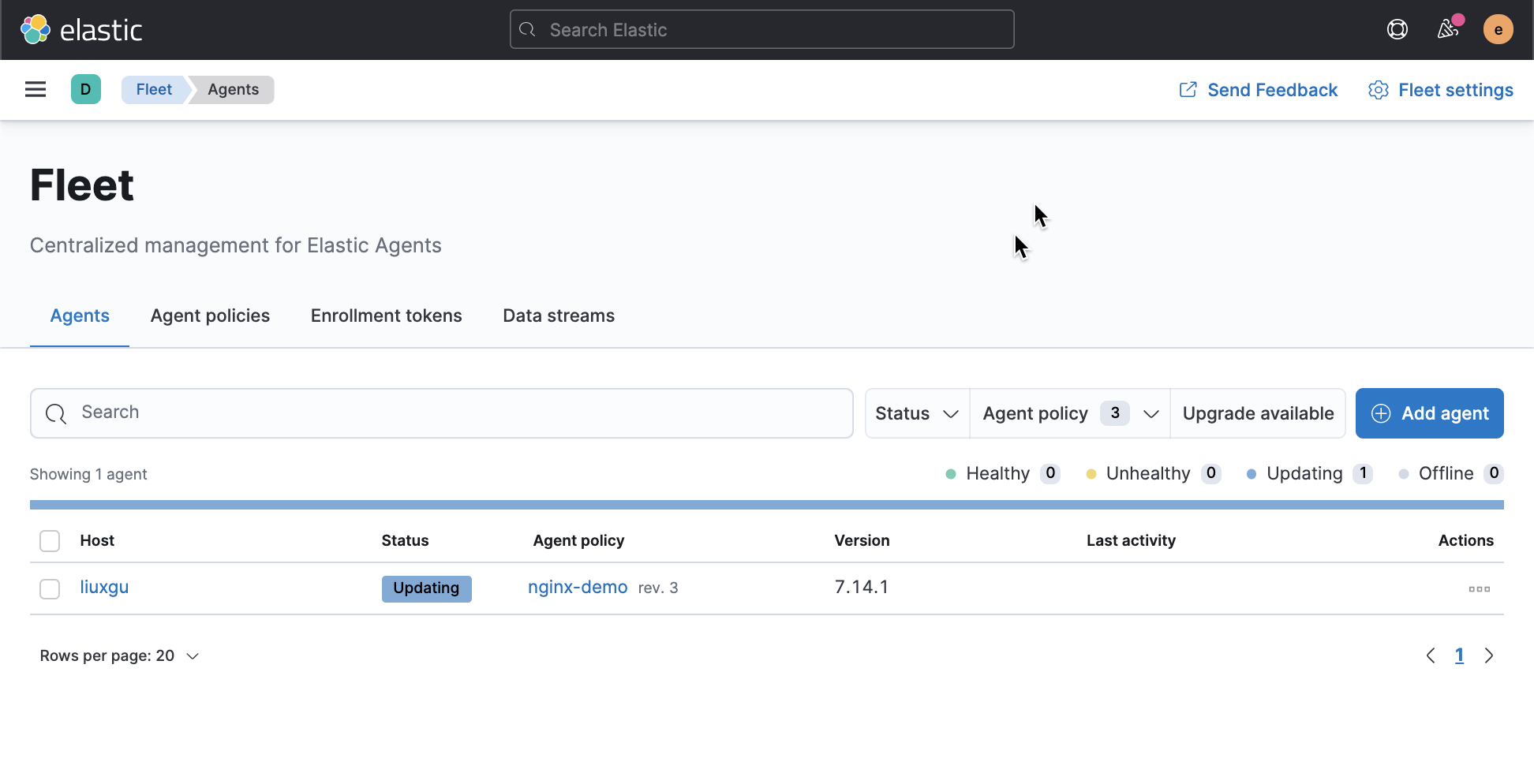Open the help menu lifebuoy icon
Image resolution: width=1534 pixels, height=784 pixels.
(x=1397, y=30)
